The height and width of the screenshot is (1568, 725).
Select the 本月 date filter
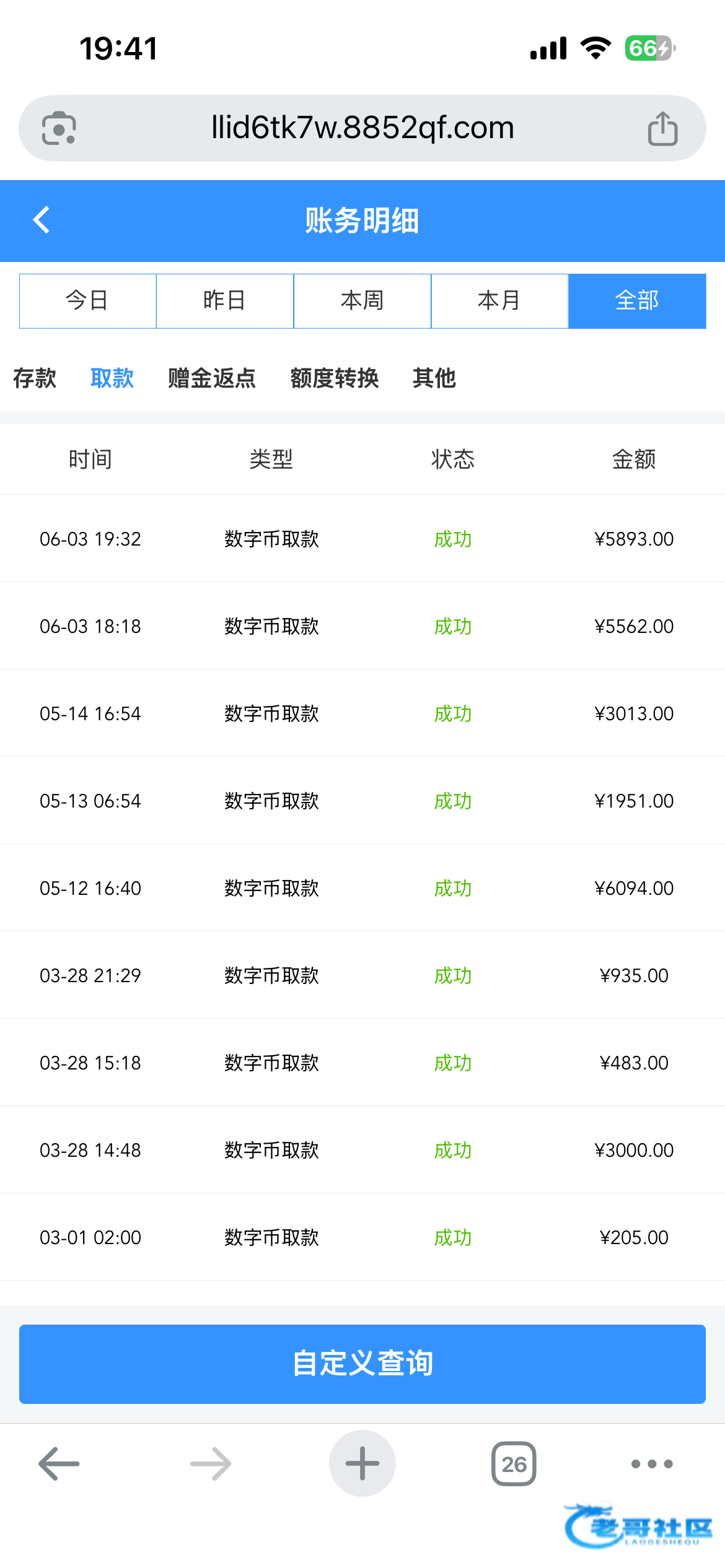(x=499, y=301)
